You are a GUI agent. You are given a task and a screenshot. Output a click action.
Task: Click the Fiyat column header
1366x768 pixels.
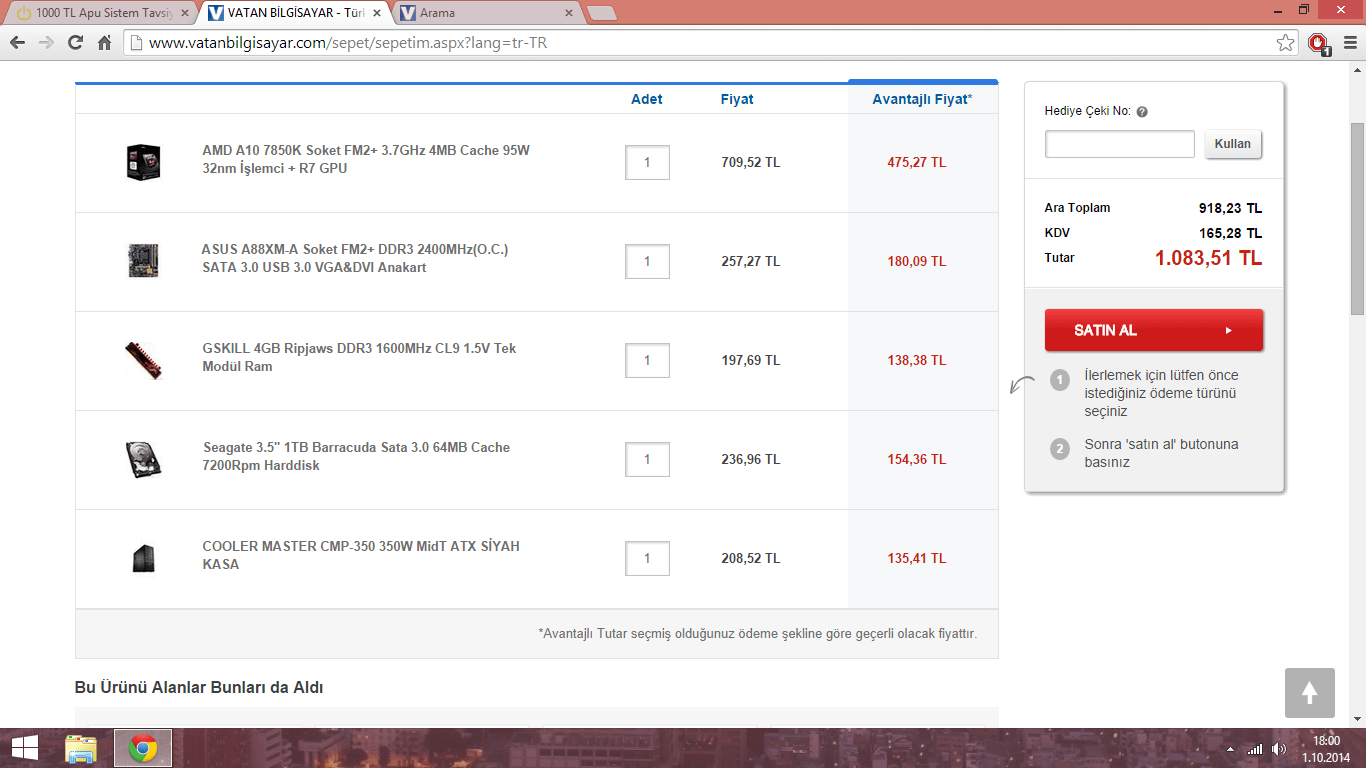737,99
